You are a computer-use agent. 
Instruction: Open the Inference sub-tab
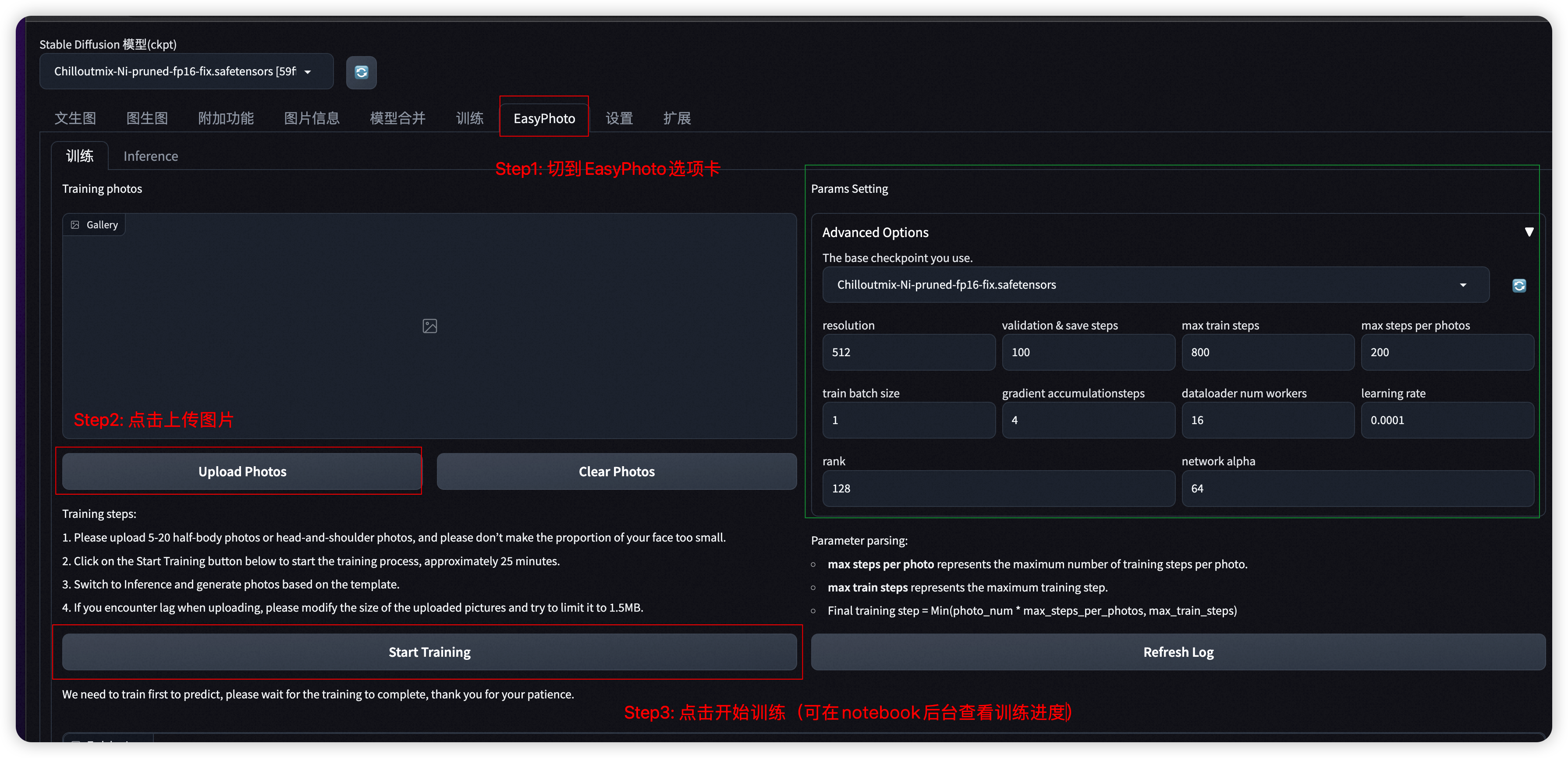point(150,156)
